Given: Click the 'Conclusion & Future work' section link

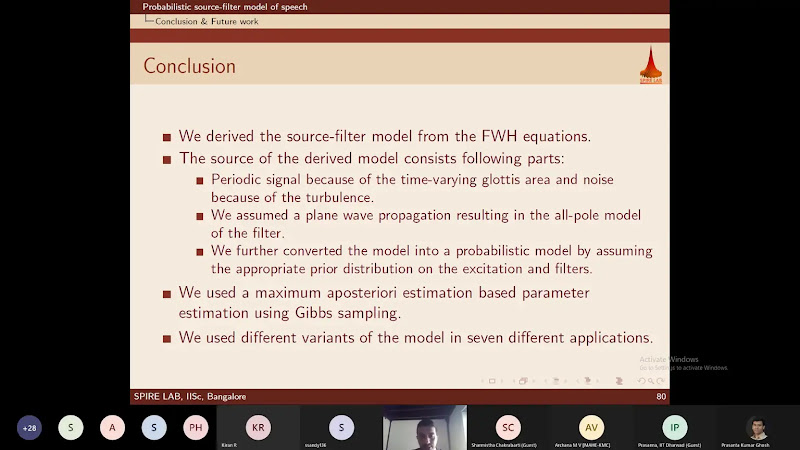Looking at the screenshot, I should [207, 21].
